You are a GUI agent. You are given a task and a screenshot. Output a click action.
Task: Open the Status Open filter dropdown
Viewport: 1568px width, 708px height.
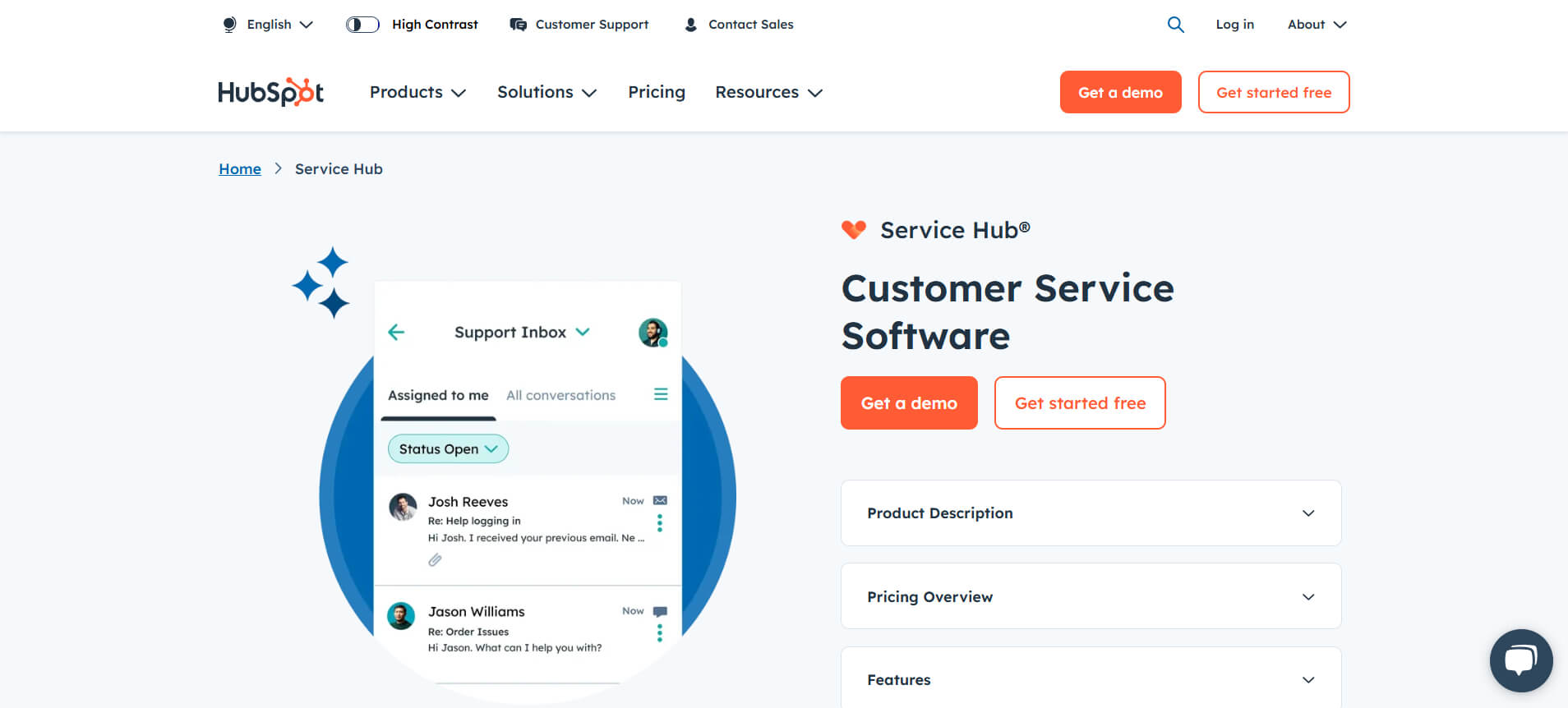(448, 449)
